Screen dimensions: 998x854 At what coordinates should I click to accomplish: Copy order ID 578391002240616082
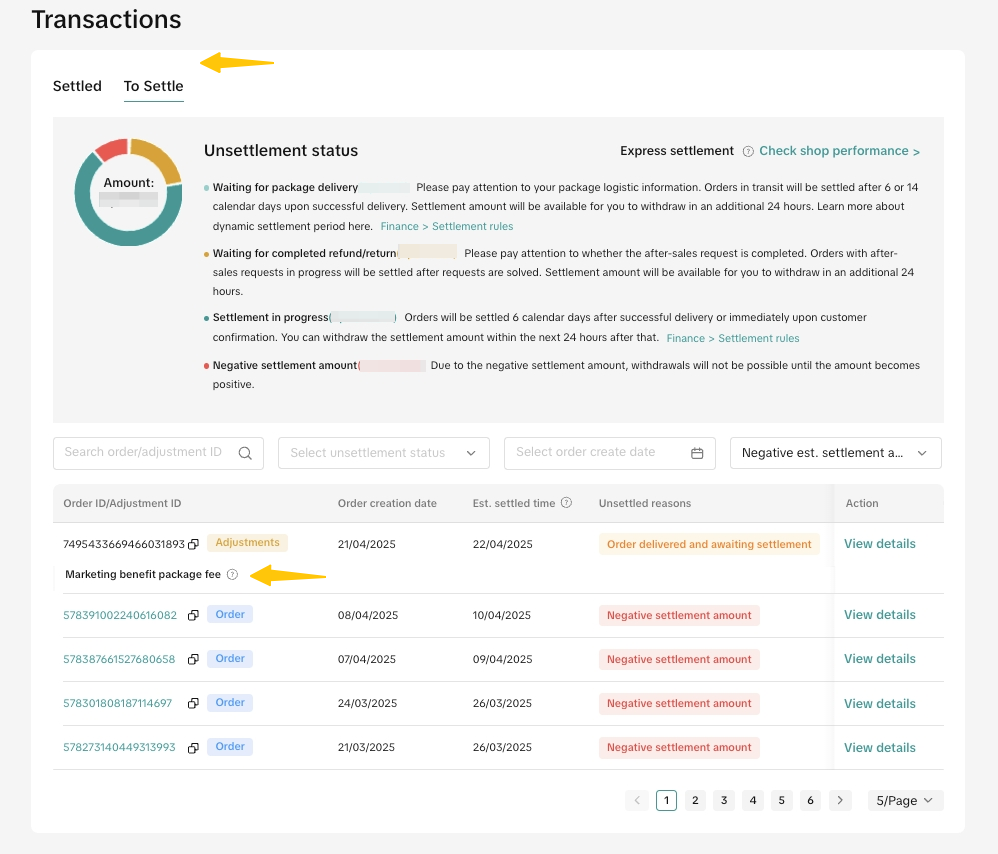194,615
